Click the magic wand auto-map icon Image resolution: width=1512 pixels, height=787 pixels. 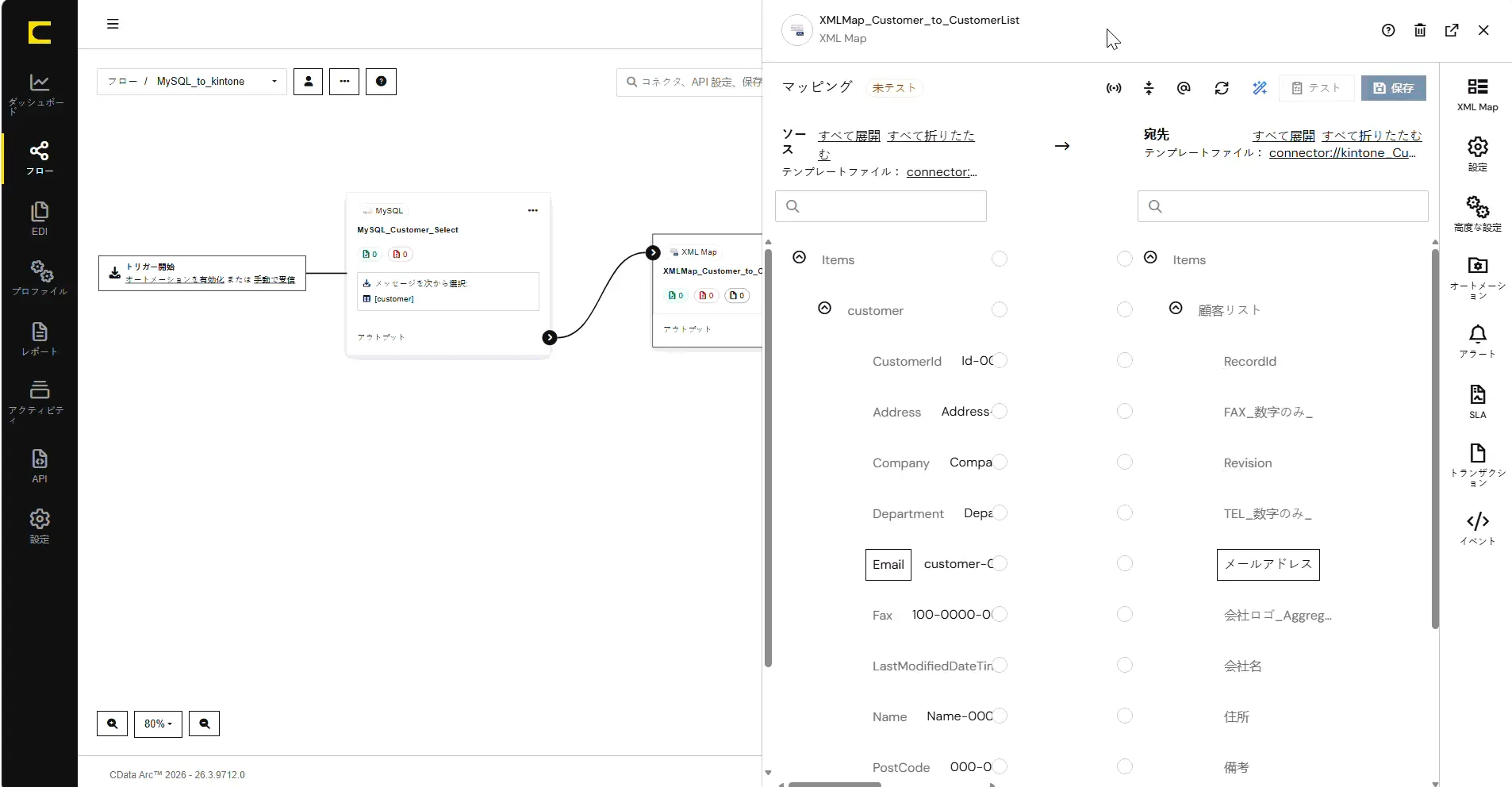pyautogui.click(x=1260, y=88)
